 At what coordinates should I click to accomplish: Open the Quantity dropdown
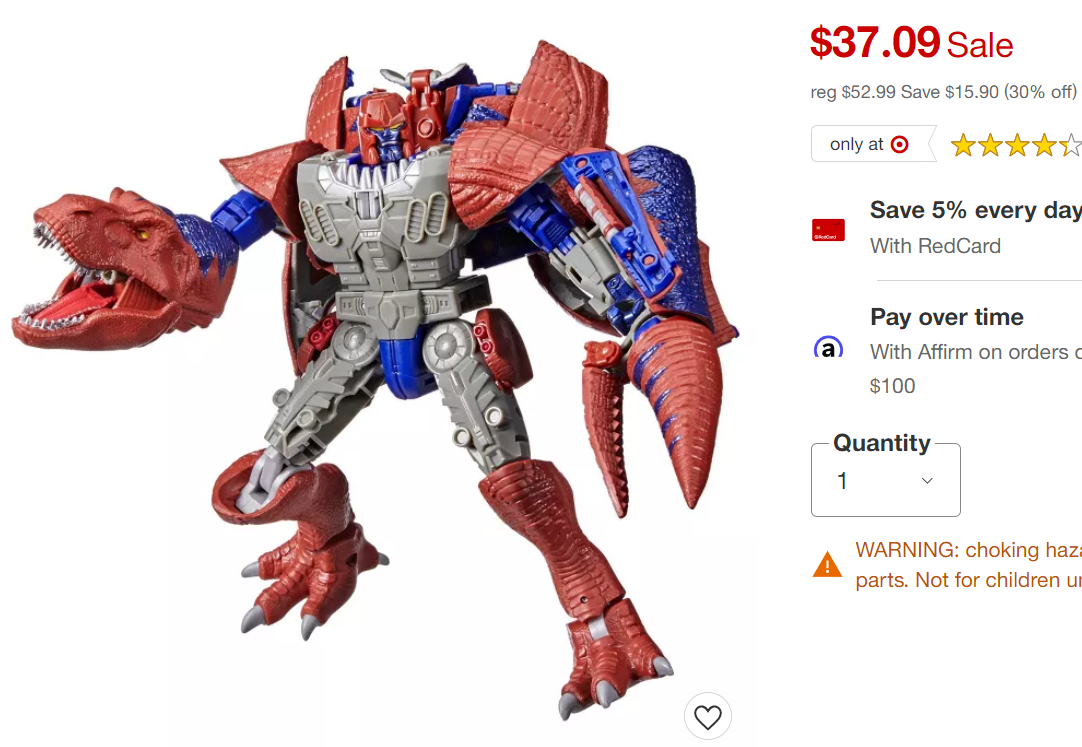(885, 480)
